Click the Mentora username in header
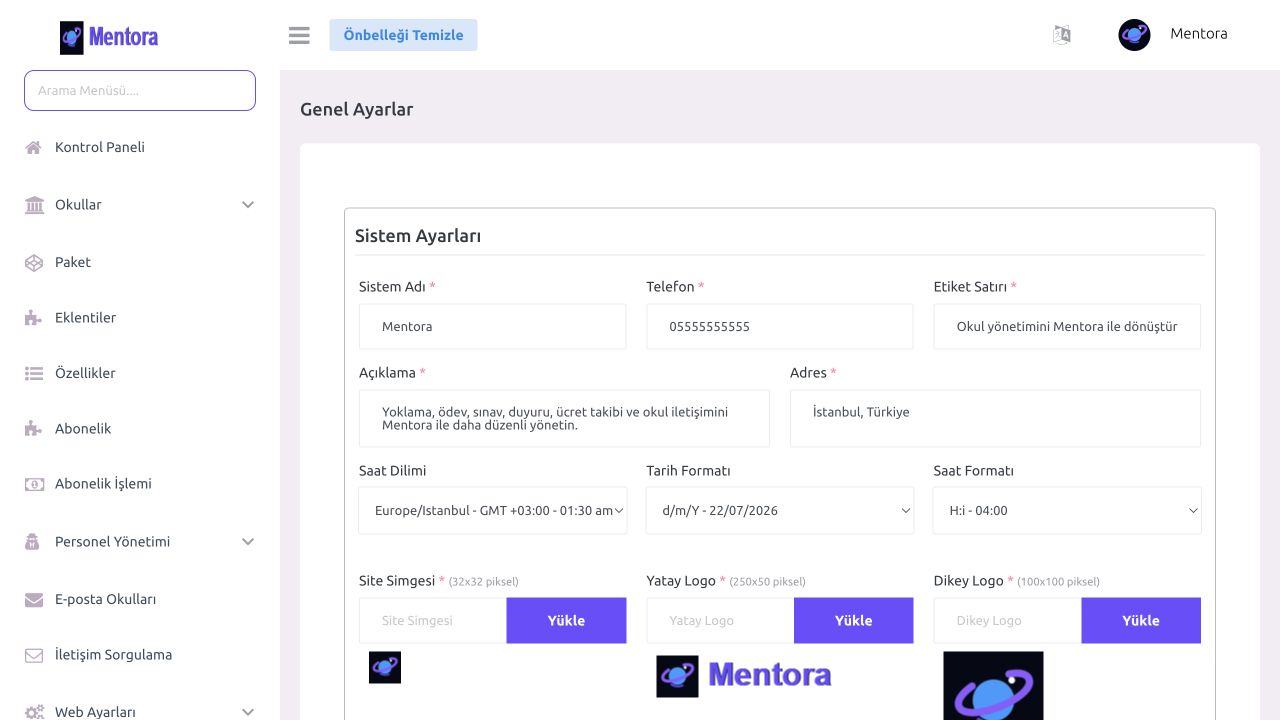Screen dimensions: 1280x720 [x=1199, y=34]
